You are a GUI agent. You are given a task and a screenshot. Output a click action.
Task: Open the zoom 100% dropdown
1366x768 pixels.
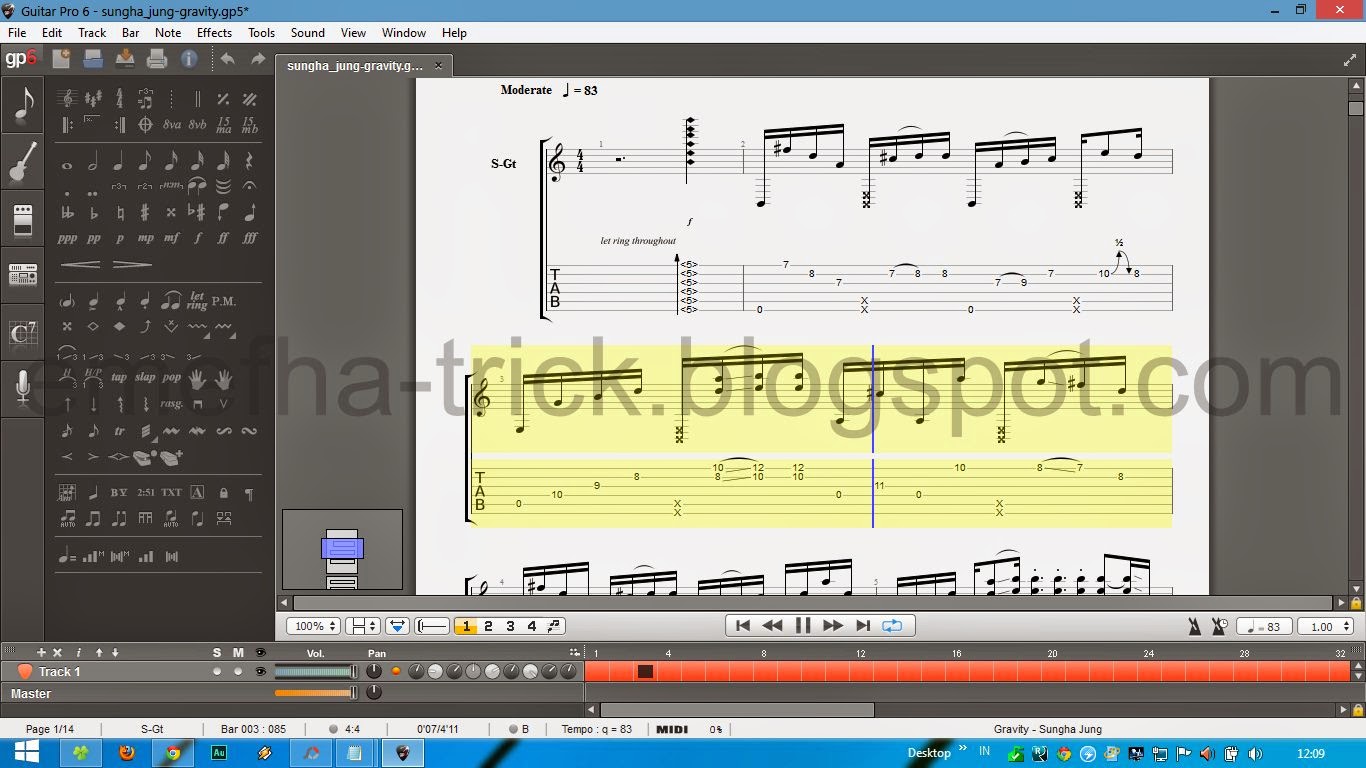tap(314, 626)
